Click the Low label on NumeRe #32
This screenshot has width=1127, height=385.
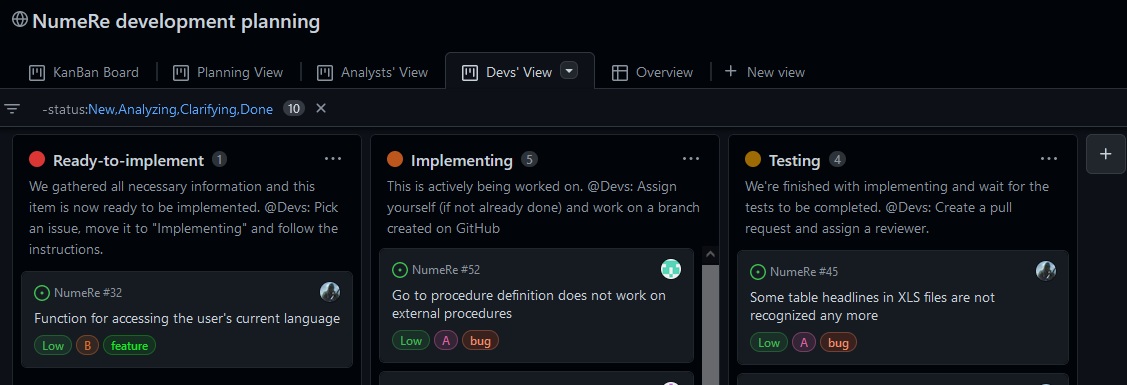tap(53, 345)
